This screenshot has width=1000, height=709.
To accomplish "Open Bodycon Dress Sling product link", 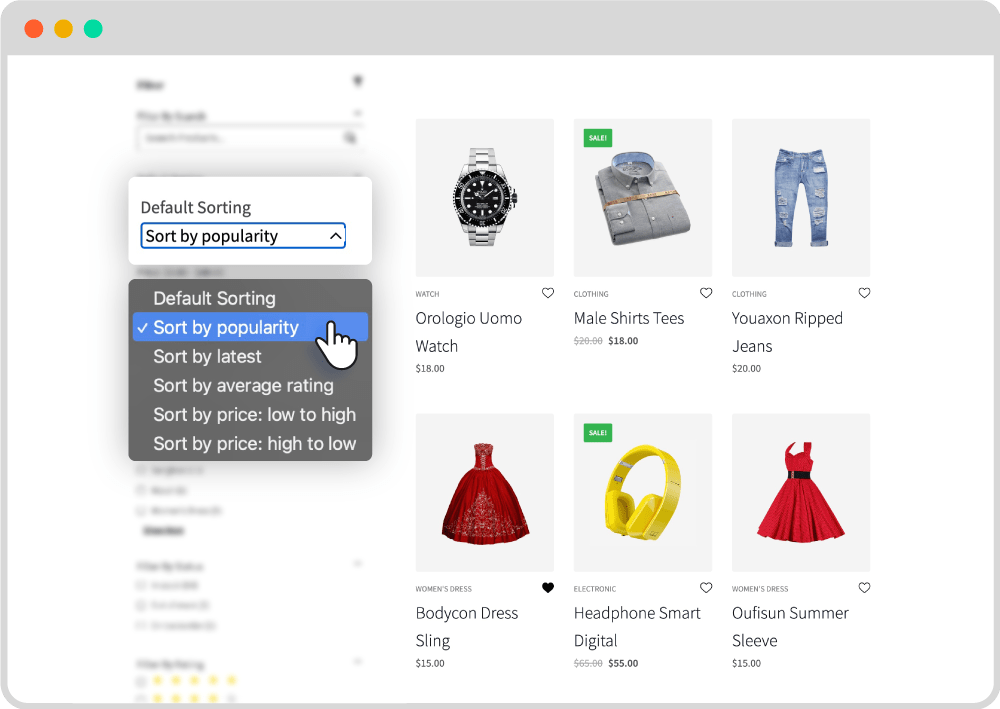I will coord(467,627).
